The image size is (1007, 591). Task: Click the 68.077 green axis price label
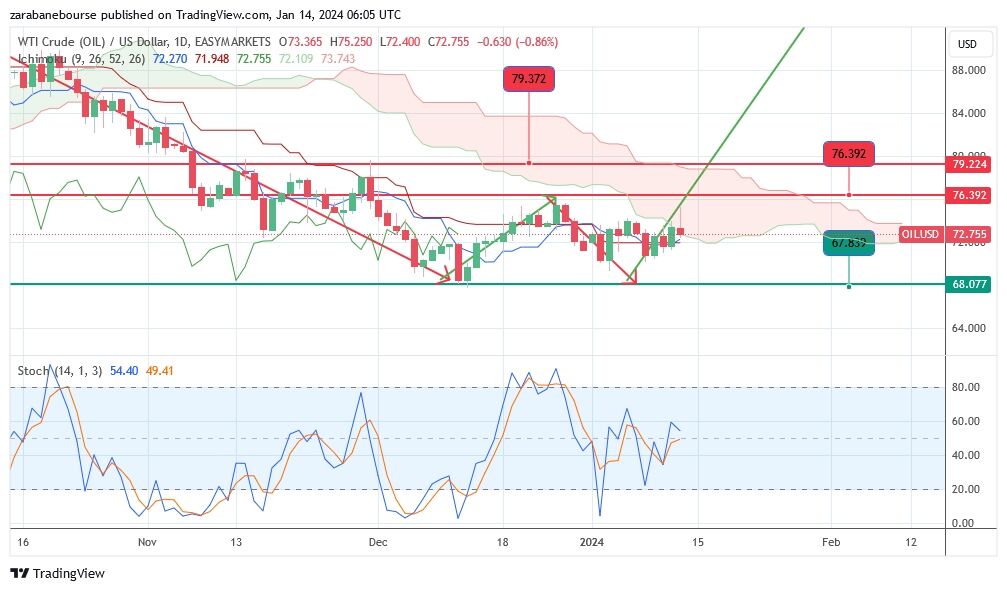point(970,284)
